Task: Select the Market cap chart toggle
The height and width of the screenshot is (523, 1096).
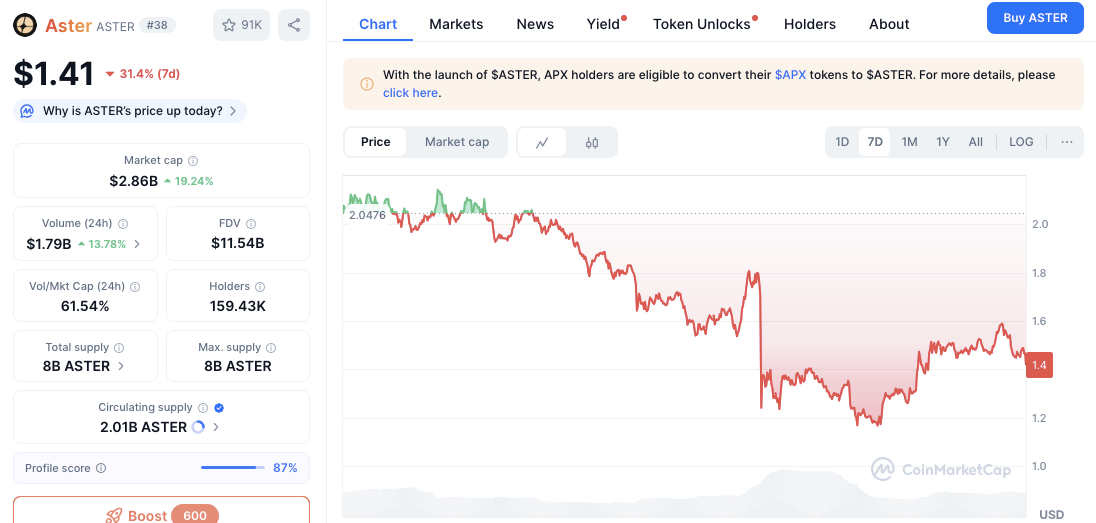Action: point(457,142)
